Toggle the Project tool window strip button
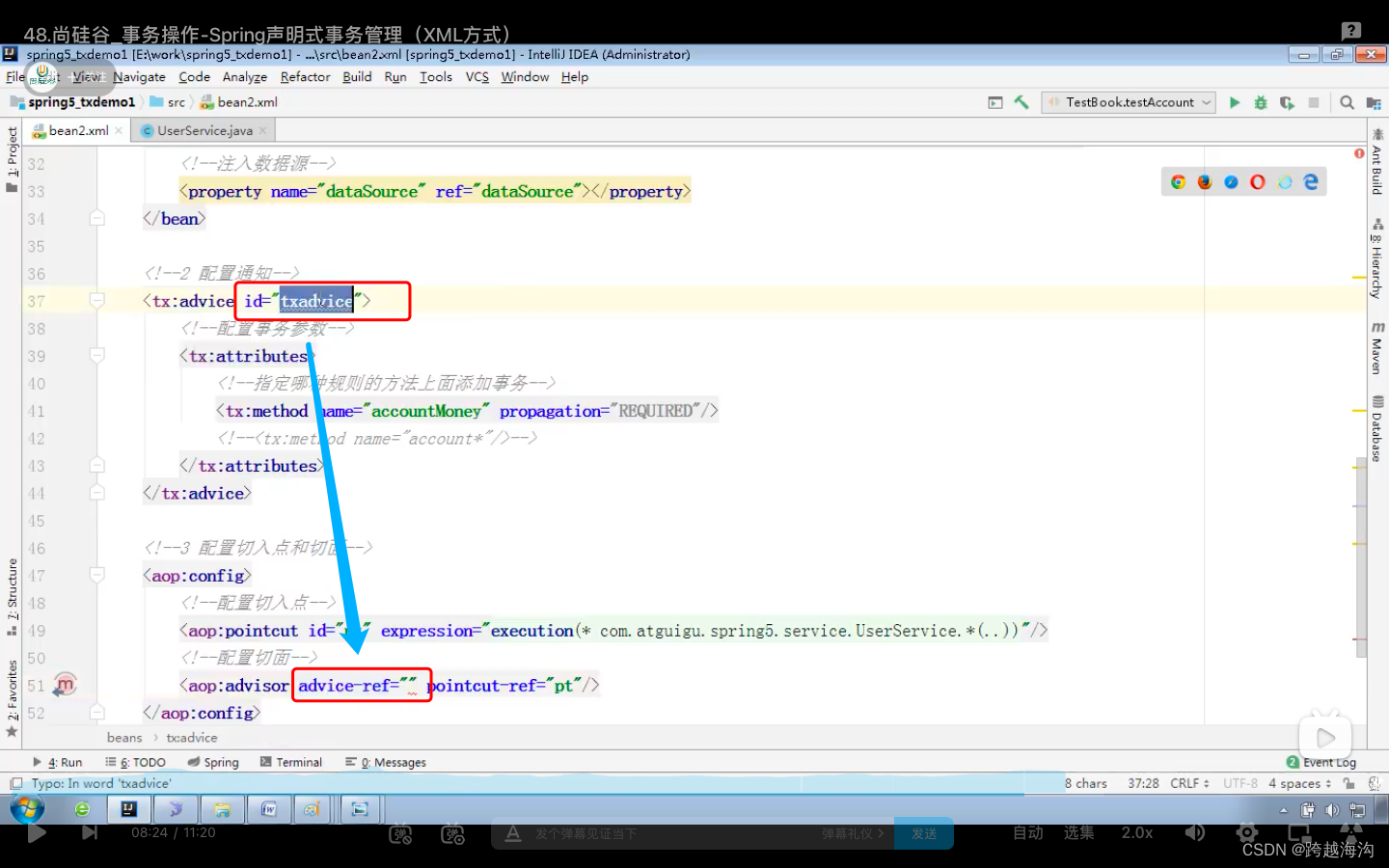 point(12,159)
